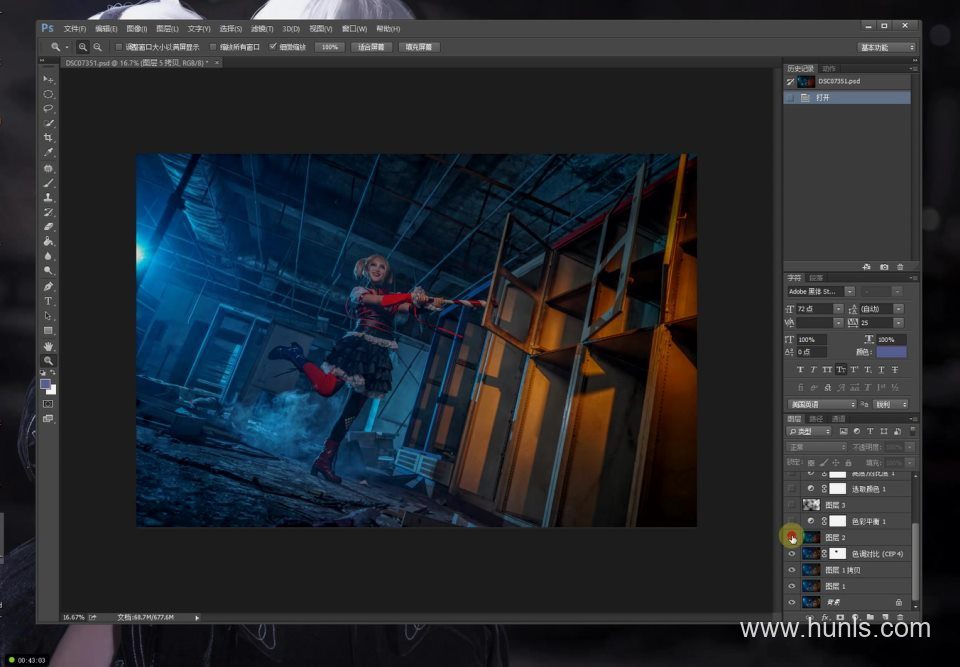Open the foreground color picker
The width and height of the screenshot is (960, 667).
tap(45, 384)
